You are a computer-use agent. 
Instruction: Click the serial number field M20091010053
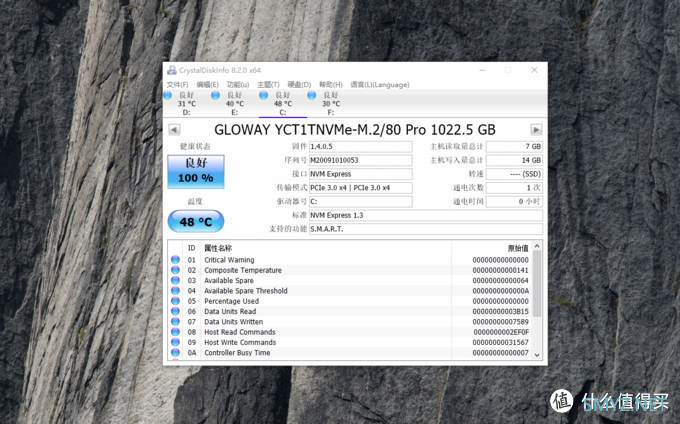(360, 160)
